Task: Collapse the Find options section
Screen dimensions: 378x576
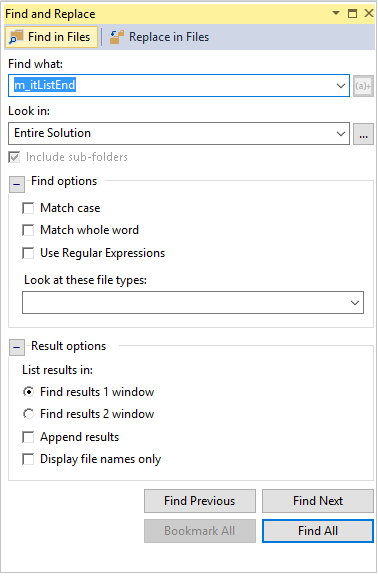Action: tap(17, 184)
